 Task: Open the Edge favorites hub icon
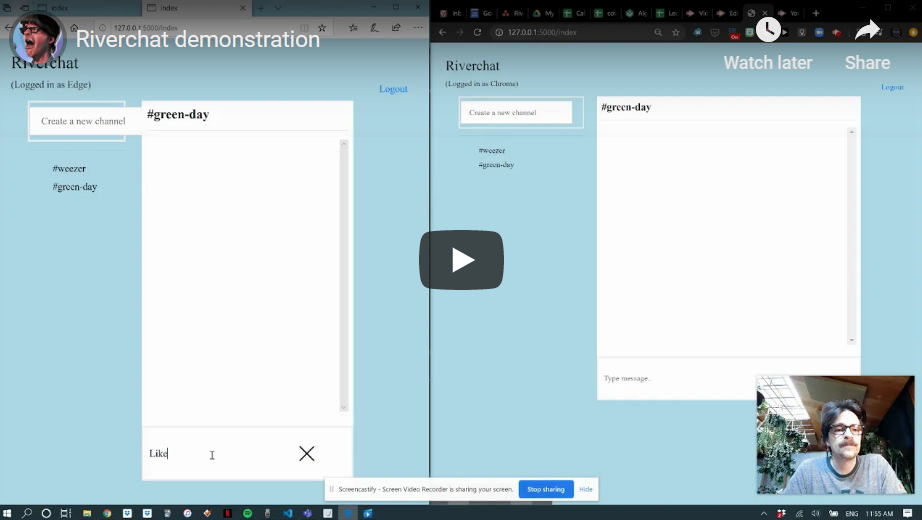[353, 28]
